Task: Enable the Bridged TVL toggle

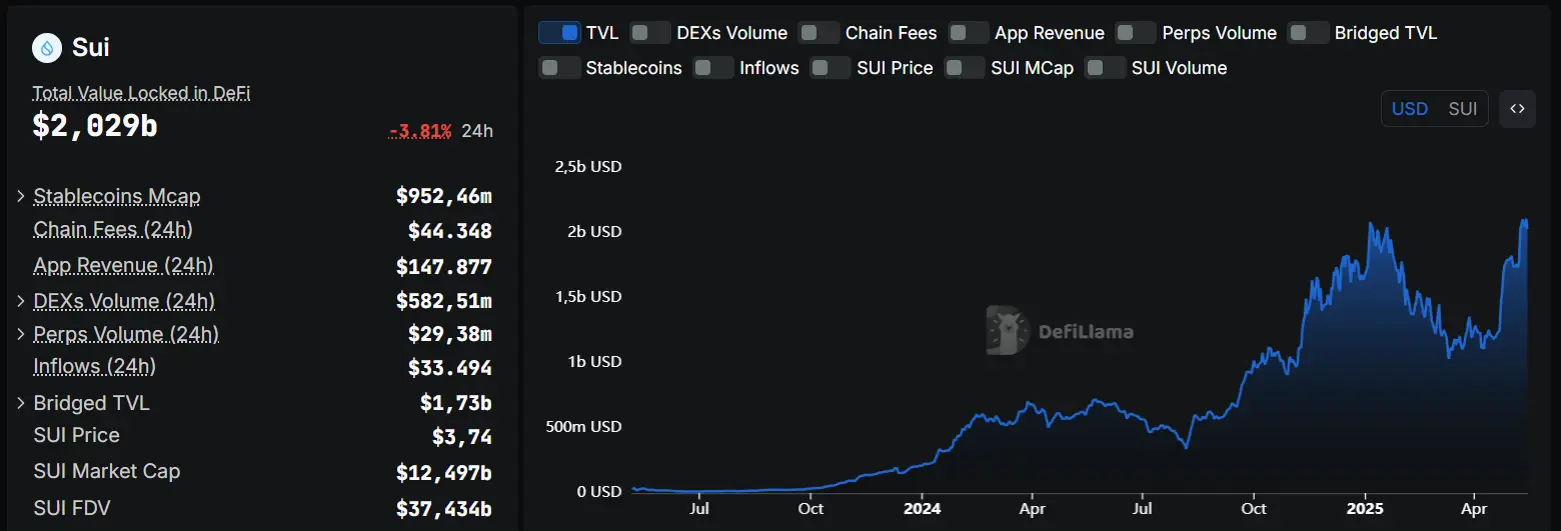Action: coord(1308,33)
